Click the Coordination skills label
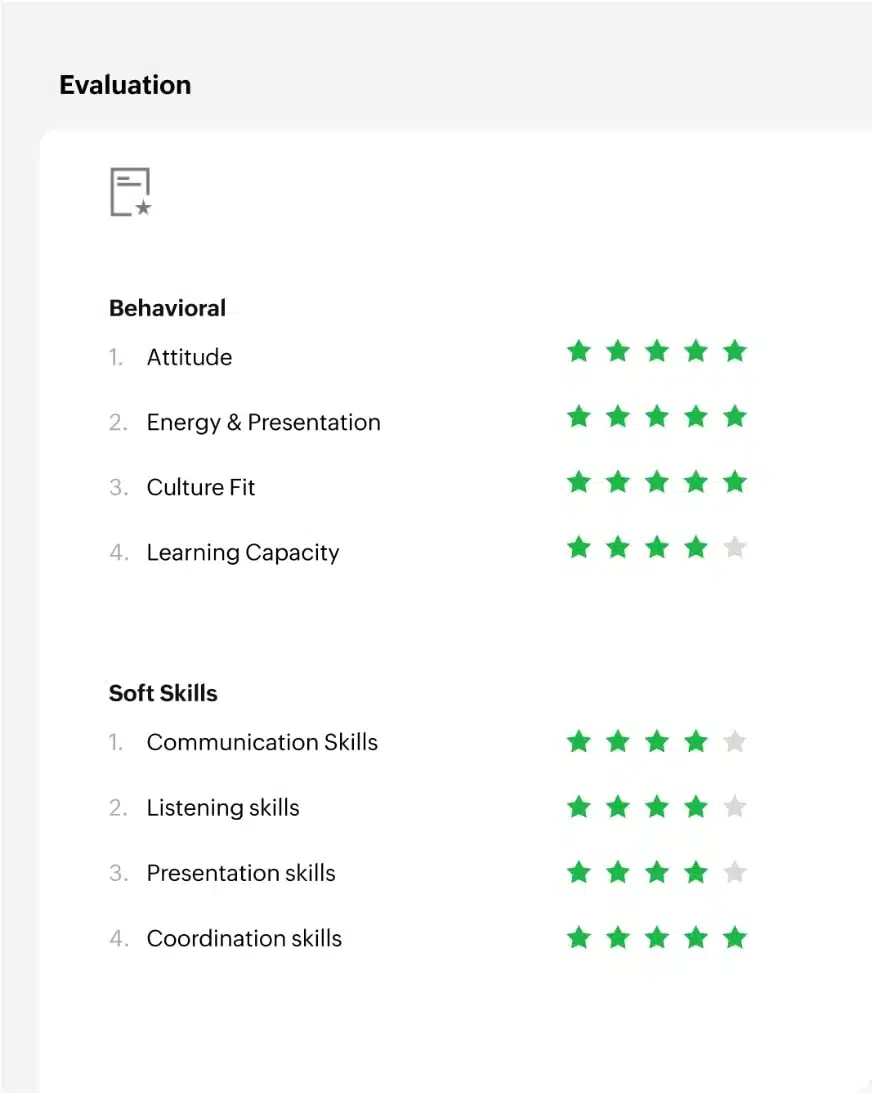Viewport: 872px width, 1093px height. pyautogui.click(x=244, y=938)
